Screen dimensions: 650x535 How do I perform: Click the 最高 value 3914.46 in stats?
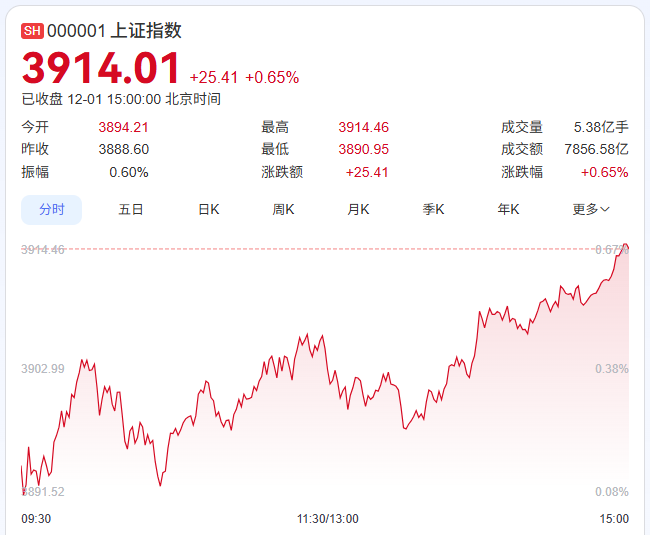(363, 127)
